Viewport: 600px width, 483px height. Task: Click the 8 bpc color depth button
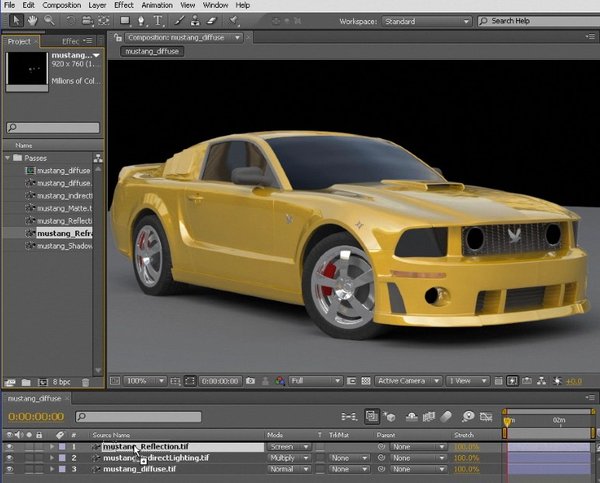59,382
